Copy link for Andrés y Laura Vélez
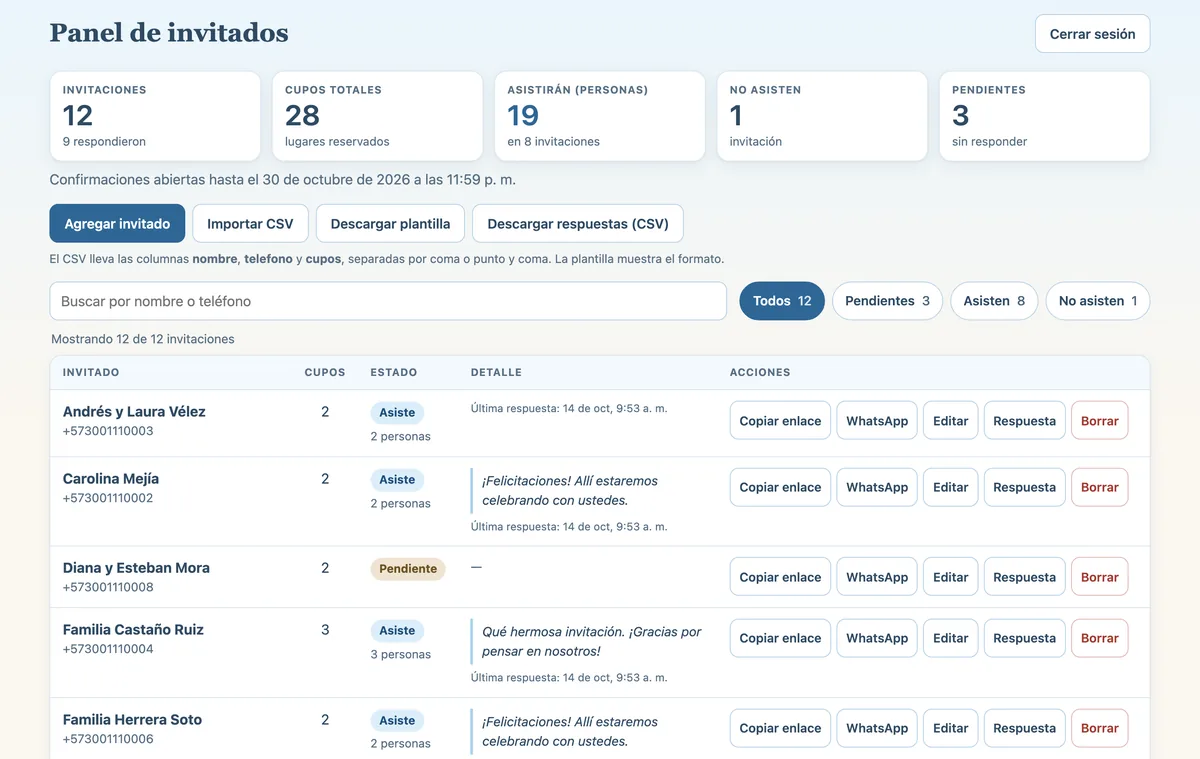 [780, 421]
